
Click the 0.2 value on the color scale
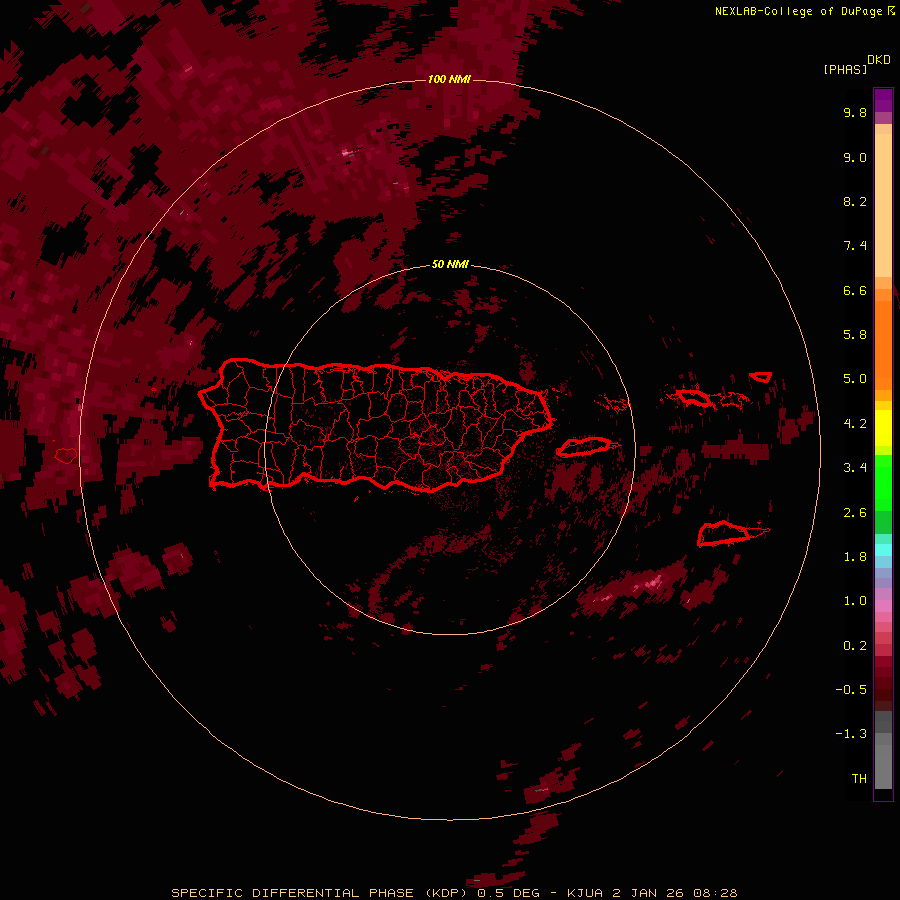(855, 646)
